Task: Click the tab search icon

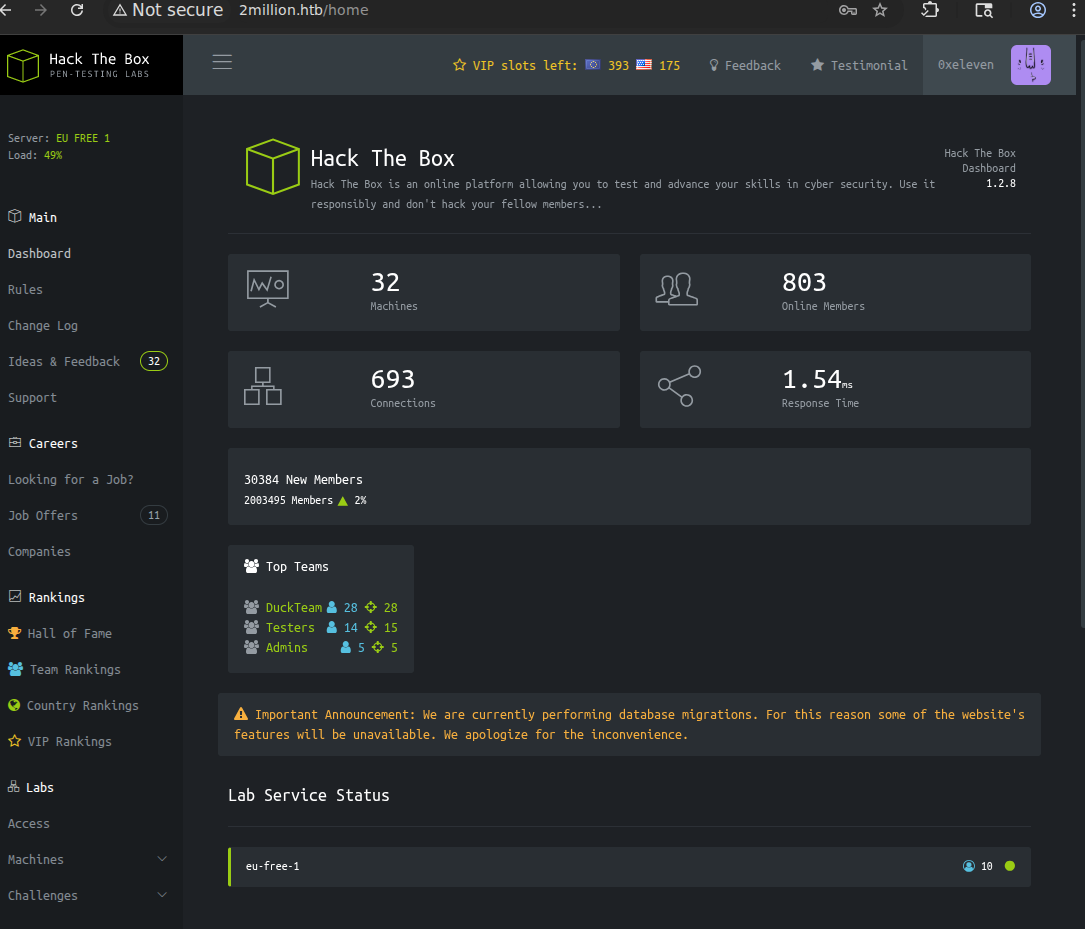Action: [983, 10]
